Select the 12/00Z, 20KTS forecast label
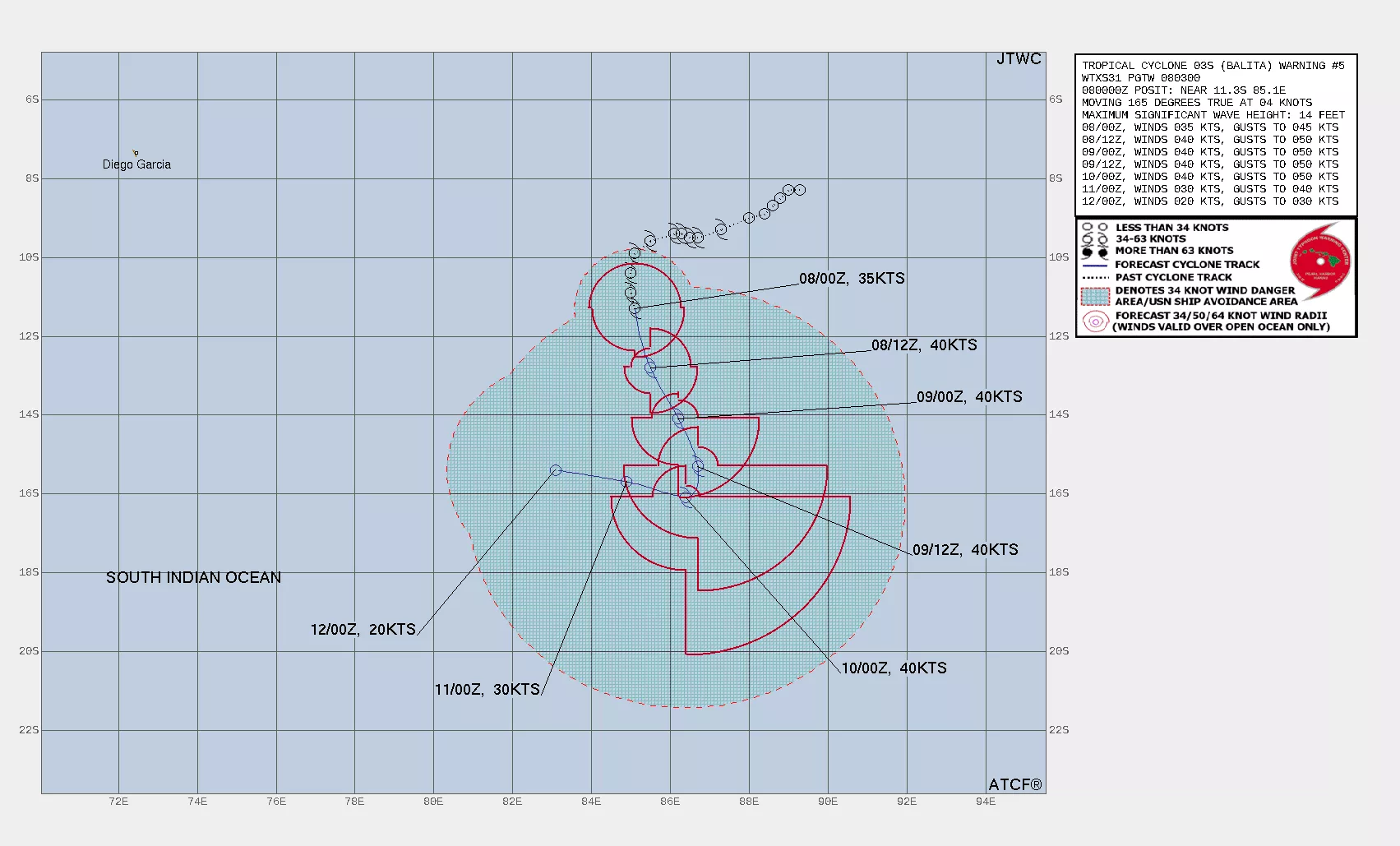The height and width of the screenshot is (846, 1400). click(363, 630)
